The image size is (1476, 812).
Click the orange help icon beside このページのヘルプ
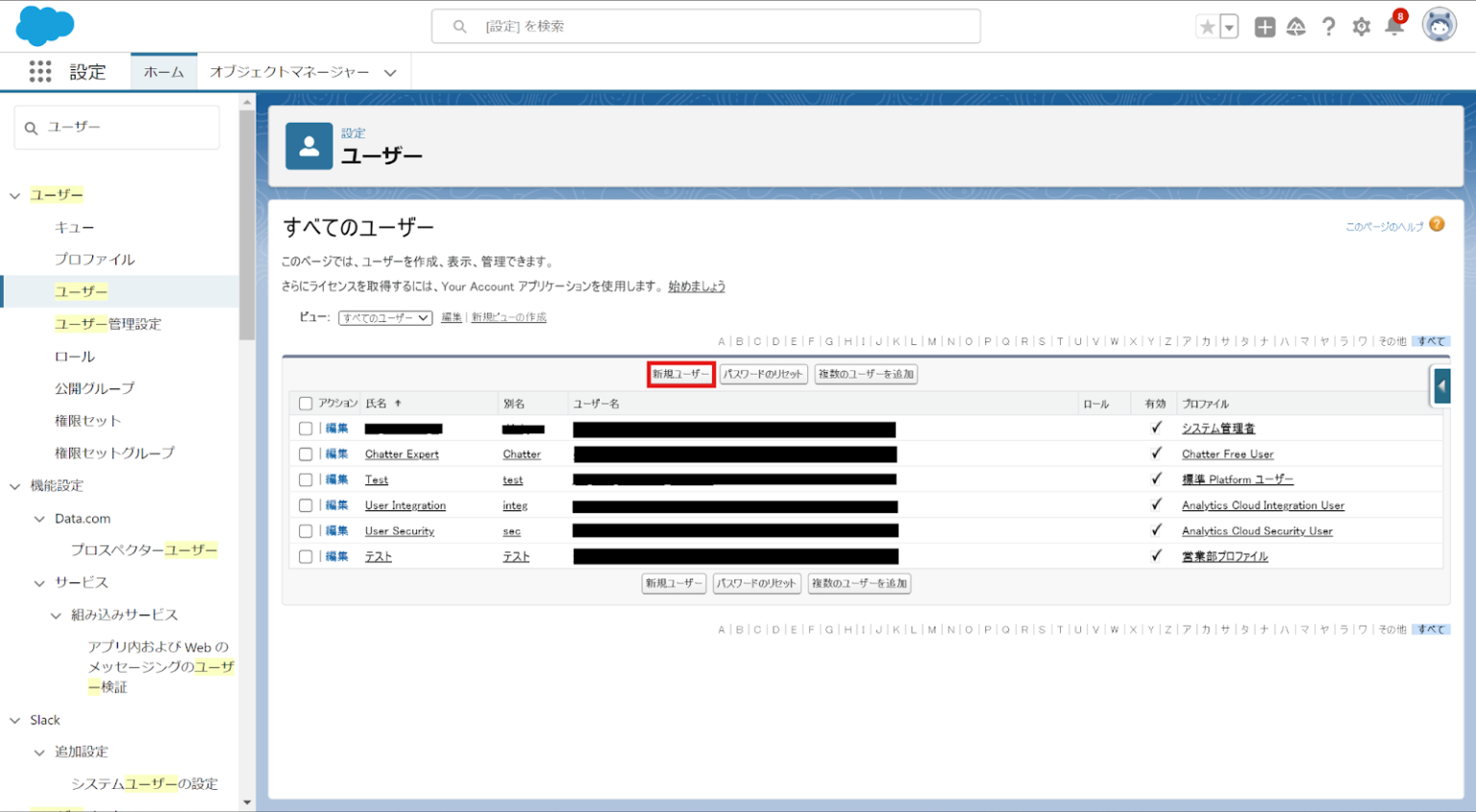(1436, 222)
